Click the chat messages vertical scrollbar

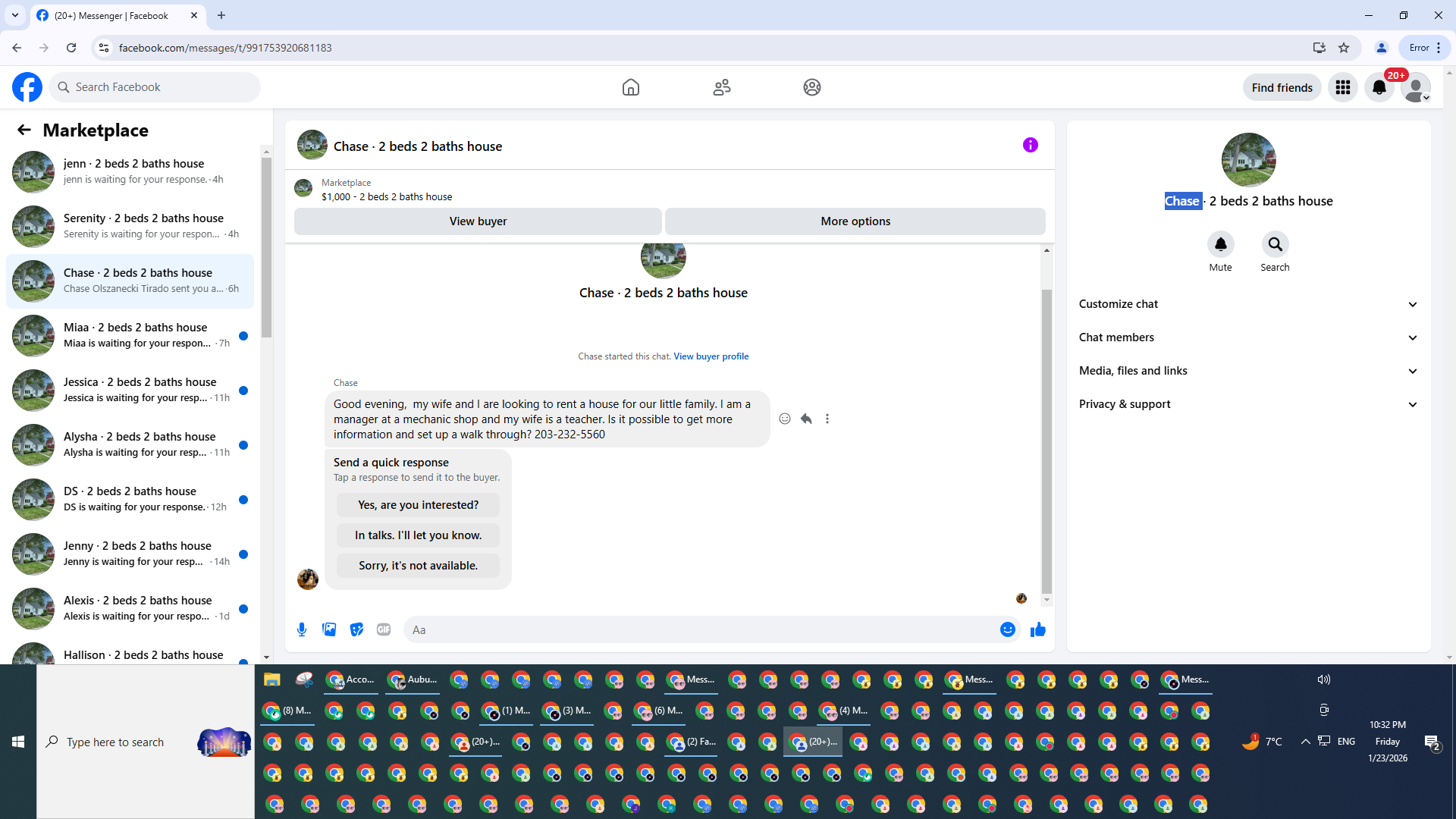coord(1046,440)
